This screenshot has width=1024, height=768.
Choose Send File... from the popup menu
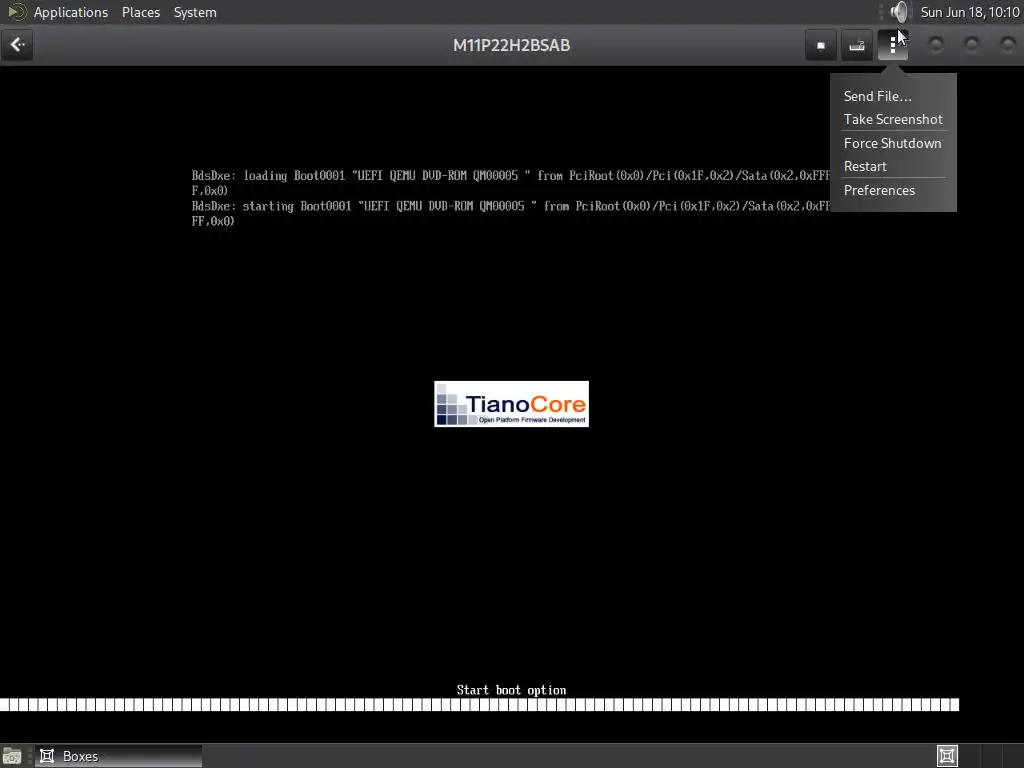pyautogui.click(x=877, y=96)
